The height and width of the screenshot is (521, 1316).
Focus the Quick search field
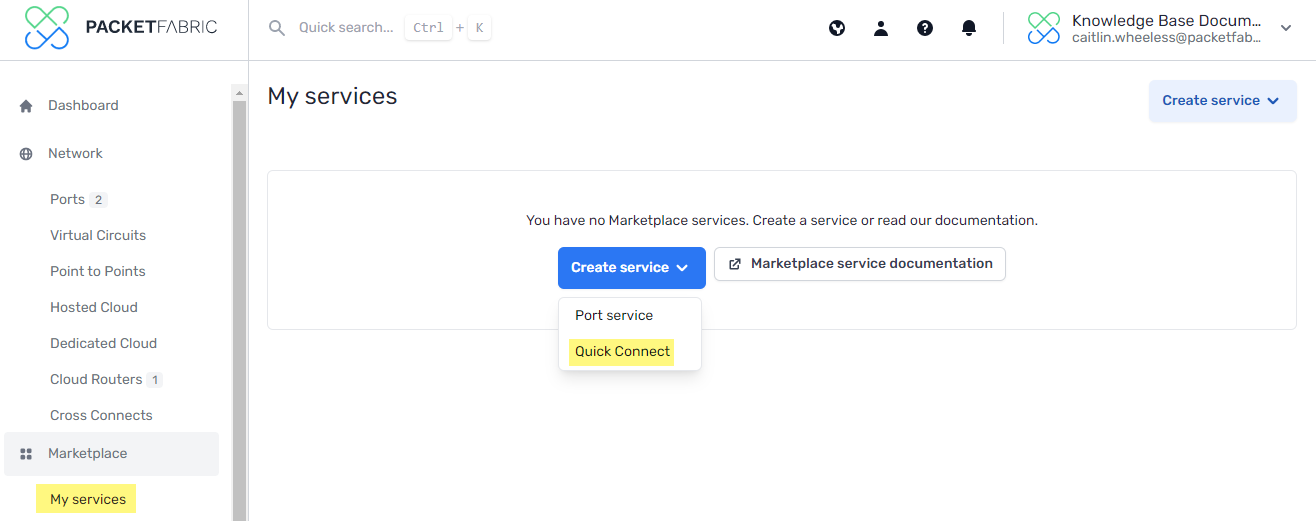346,28
